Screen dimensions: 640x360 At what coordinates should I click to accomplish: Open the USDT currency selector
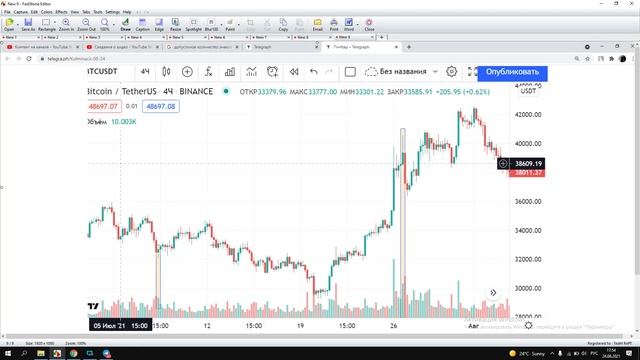point(528,91)
